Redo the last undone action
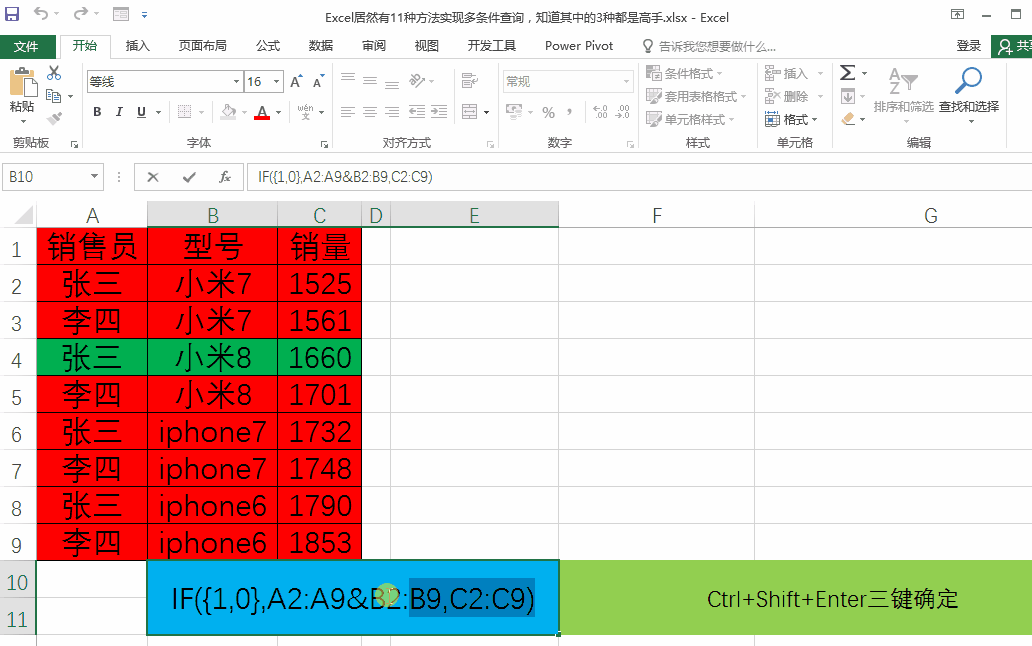This screenshot has width=1032, height=646. tap(80, 13)
